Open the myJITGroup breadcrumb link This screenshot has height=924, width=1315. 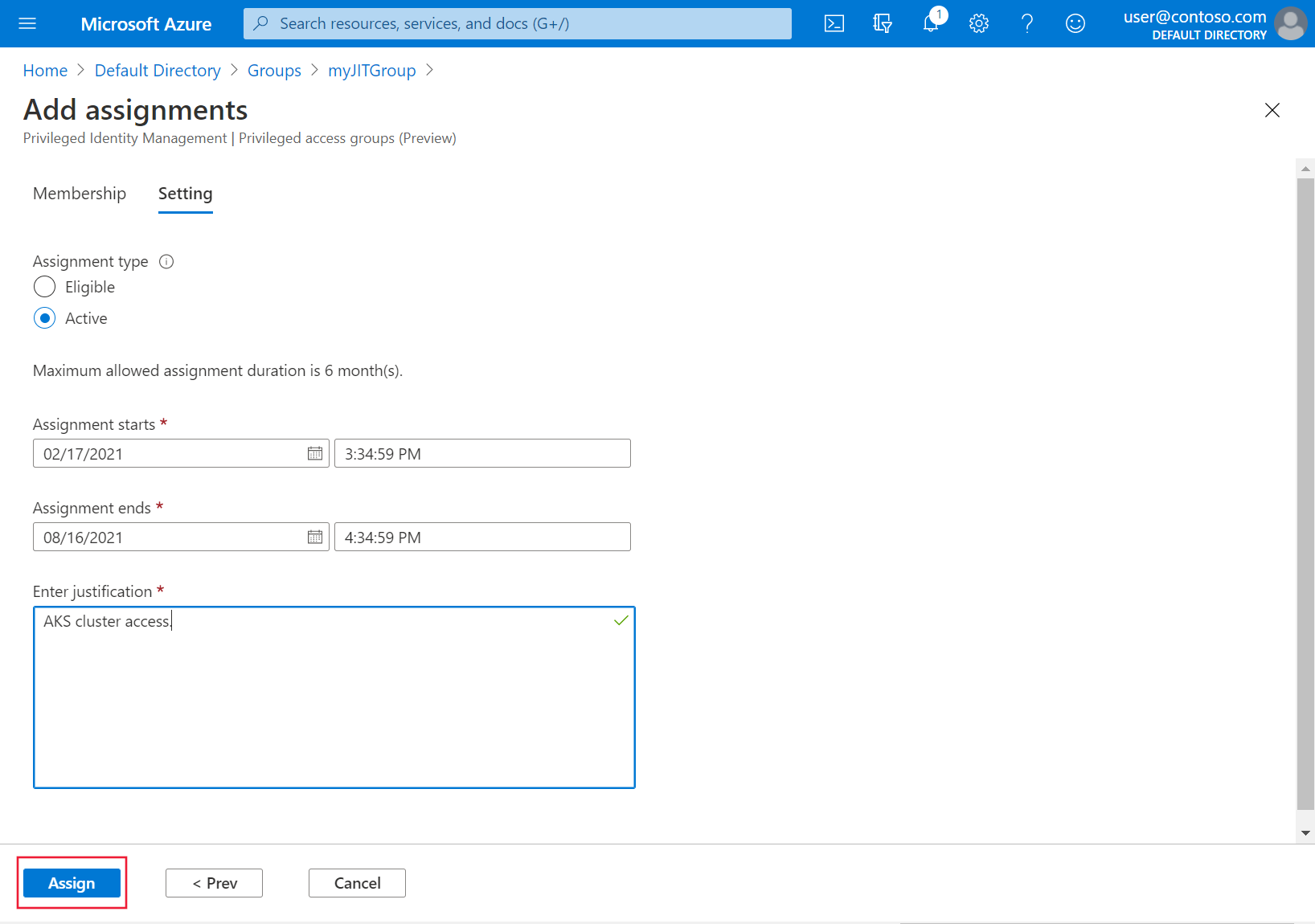(x=371, y=71)
